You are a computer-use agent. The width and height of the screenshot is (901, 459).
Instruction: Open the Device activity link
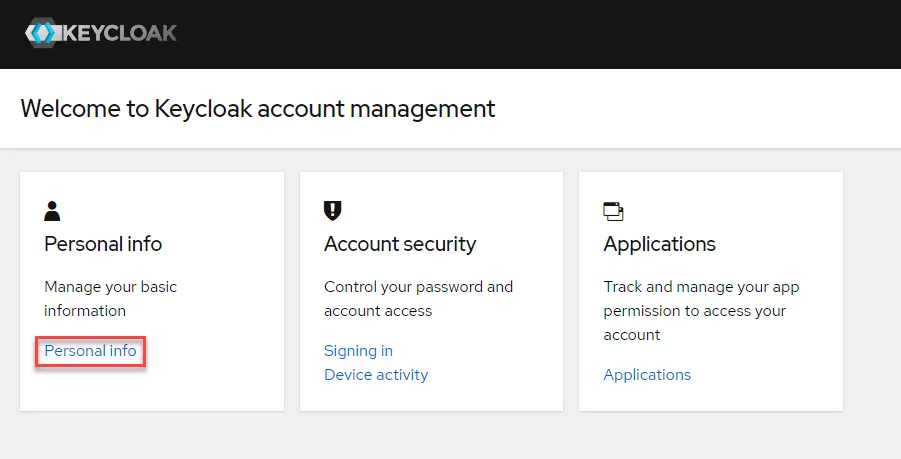(376, 375)
